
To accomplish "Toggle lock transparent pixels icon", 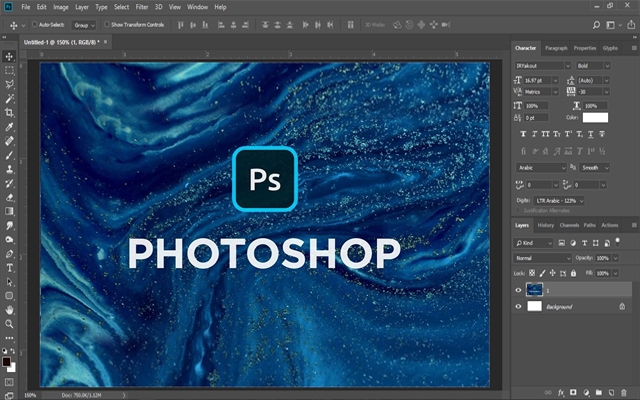I will coord(532,273).
